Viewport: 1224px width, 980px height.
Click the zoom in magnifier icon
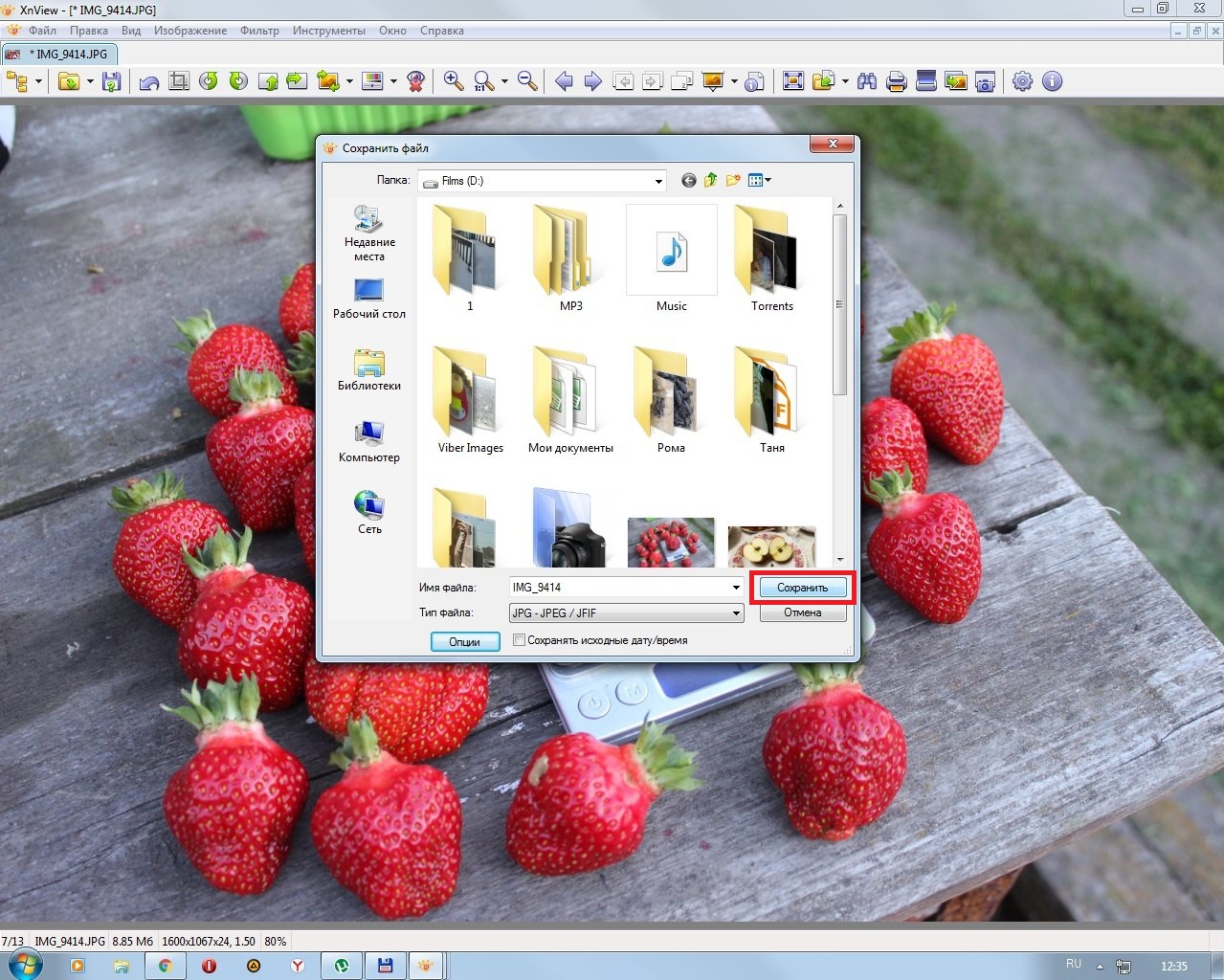point(454,81)
